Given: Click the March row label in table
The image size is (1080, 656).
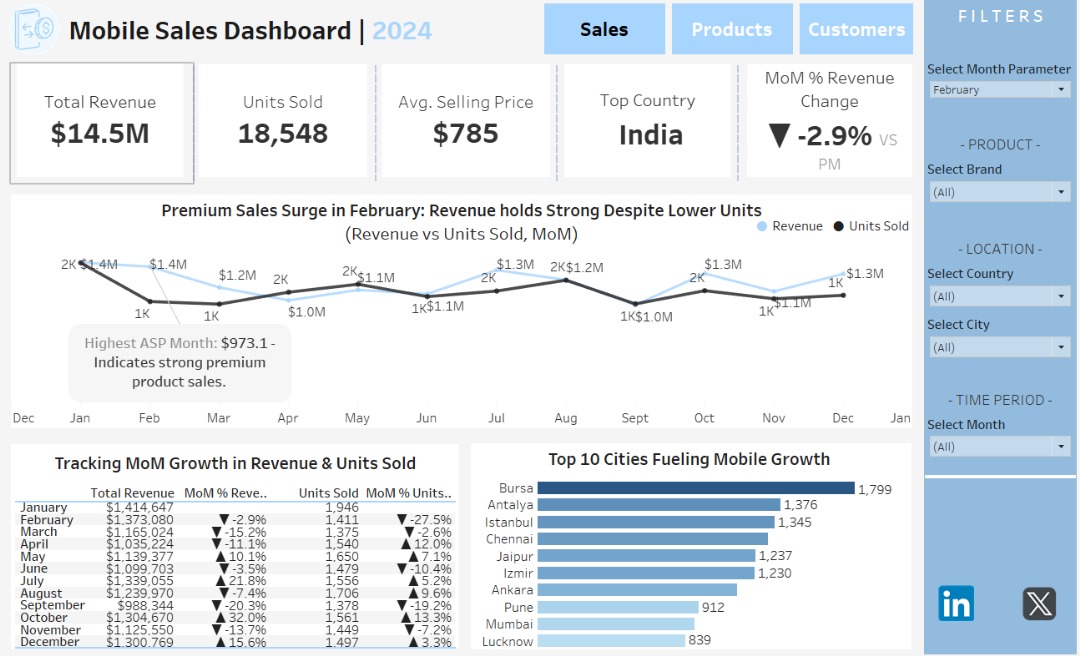Looking at the screenshot, I should 39,532.
